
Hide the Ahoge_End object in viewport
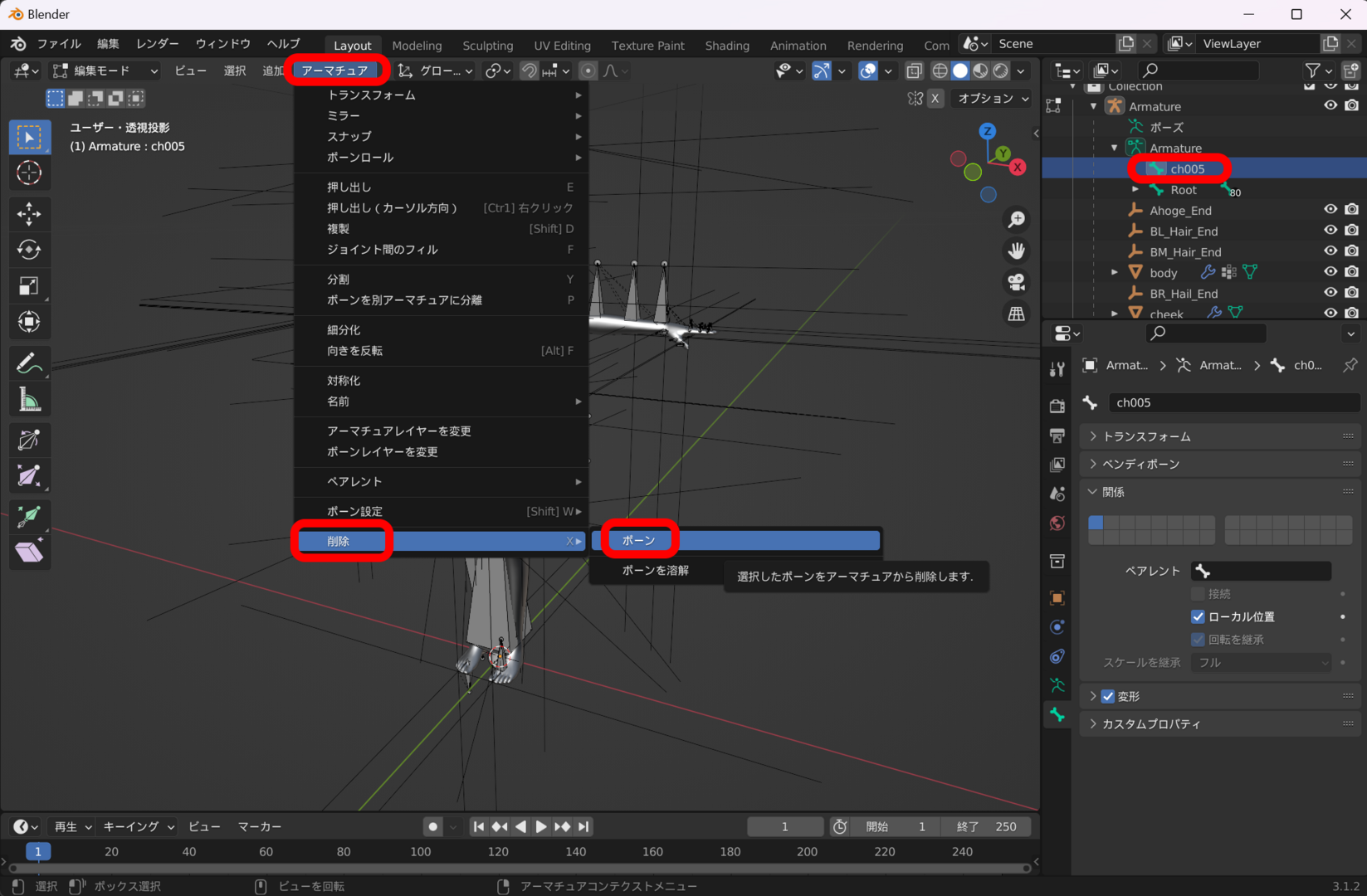pyautogui.click(x=1330, y=210)
